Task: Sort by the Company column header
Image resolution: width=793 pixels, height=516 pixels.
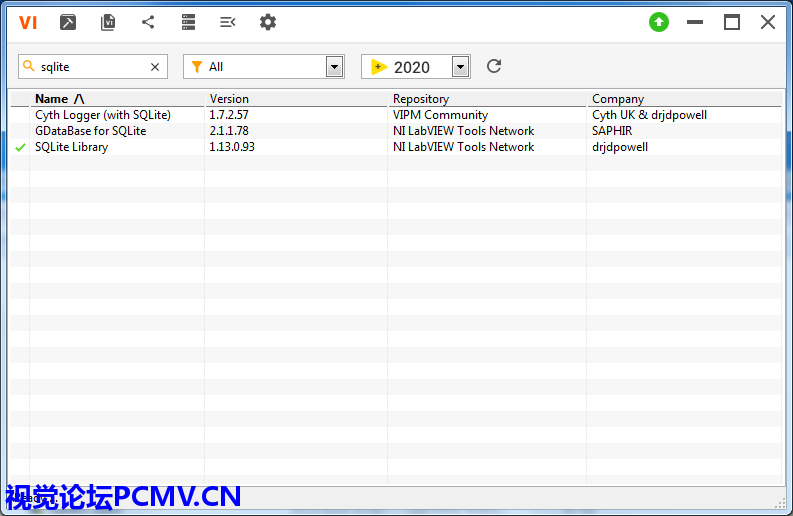Action: pyautogui.click(x=684, y=99)
